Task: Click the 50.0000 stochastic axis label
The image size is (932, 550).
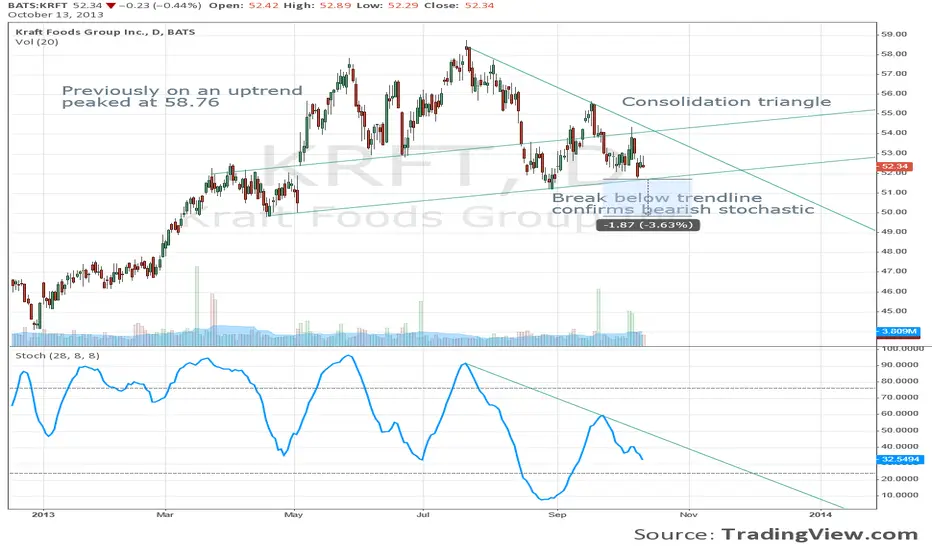Action: click(x=900, y=430)
